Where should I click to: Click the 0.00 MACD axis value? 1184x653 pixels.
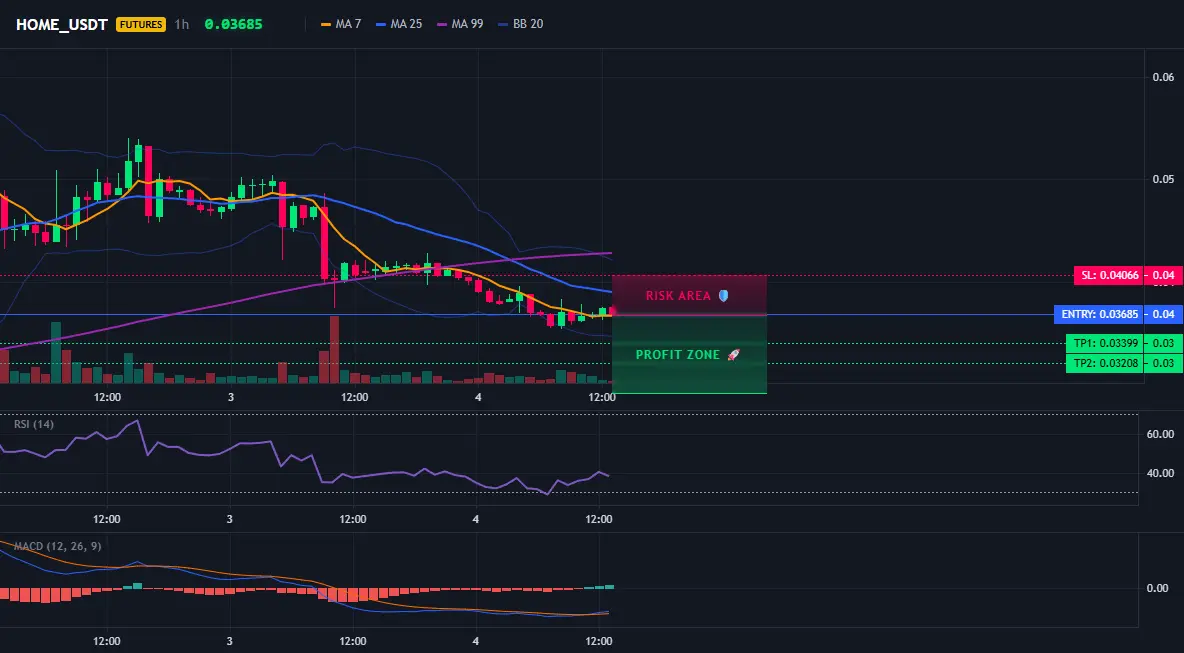(x=1158, y=588)
